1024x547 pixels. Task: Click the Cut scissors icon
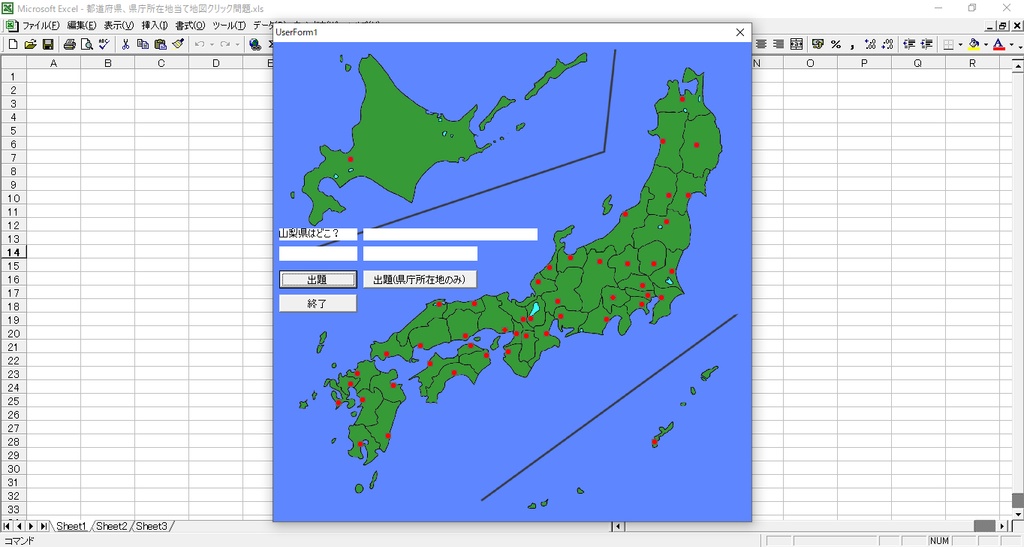click(125, 44)
